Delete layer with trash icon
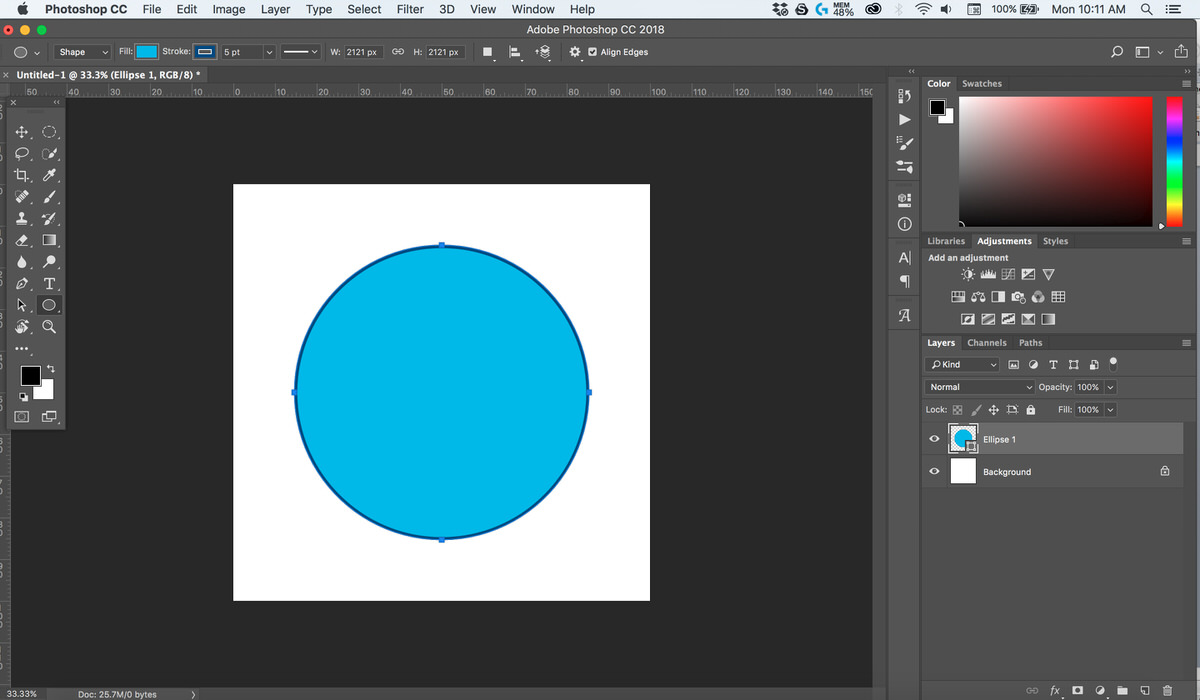The image size is (1200, 700). click(x=1167, y=690)
